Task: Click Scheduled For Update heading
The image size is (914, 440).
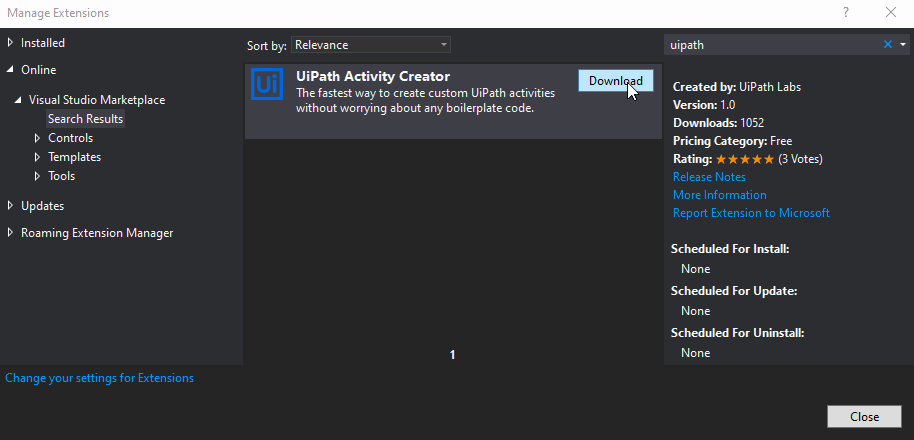Action: coord(734,291)
